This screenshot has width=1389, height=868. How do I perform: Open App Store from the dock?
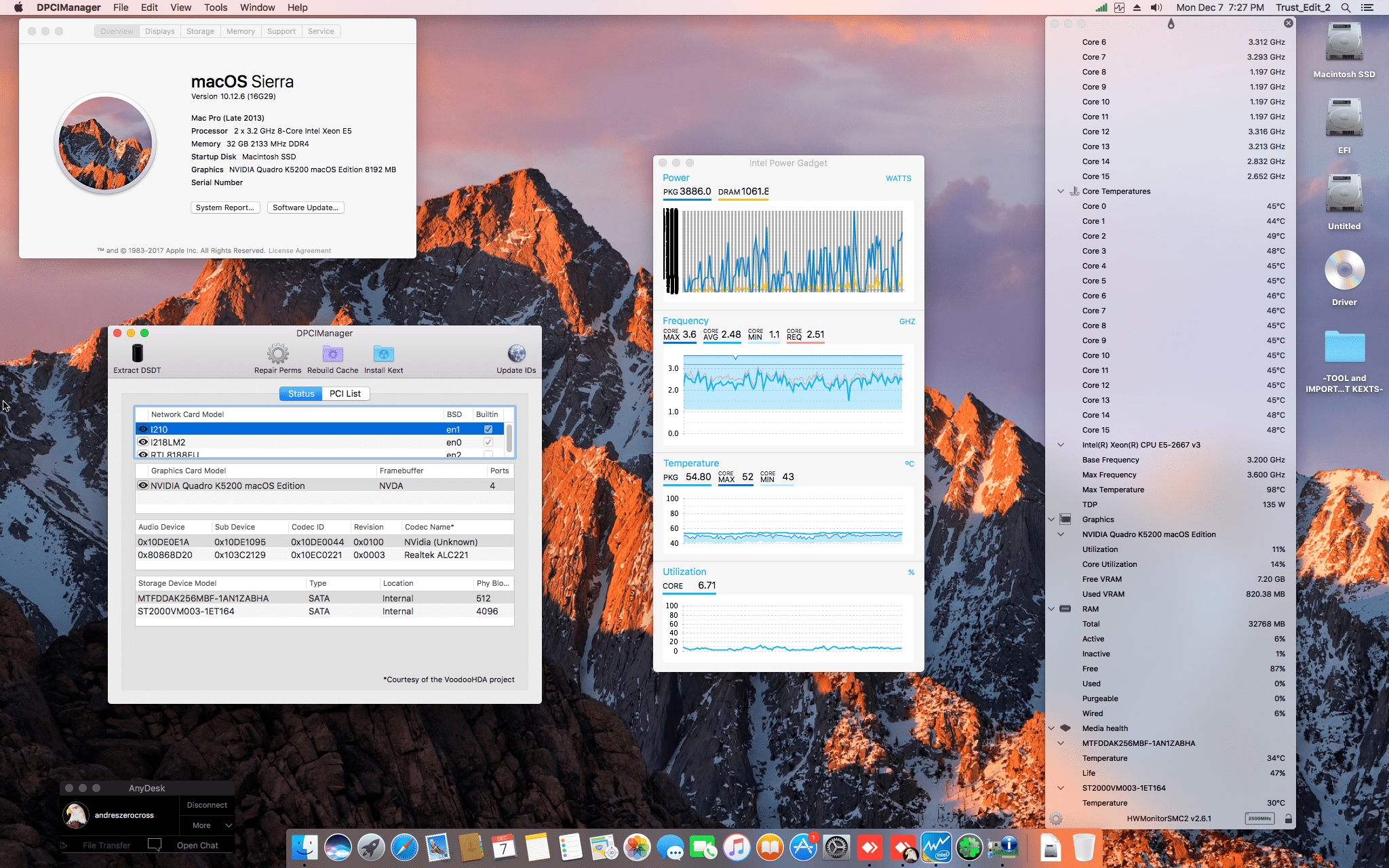tap(803, 847)
